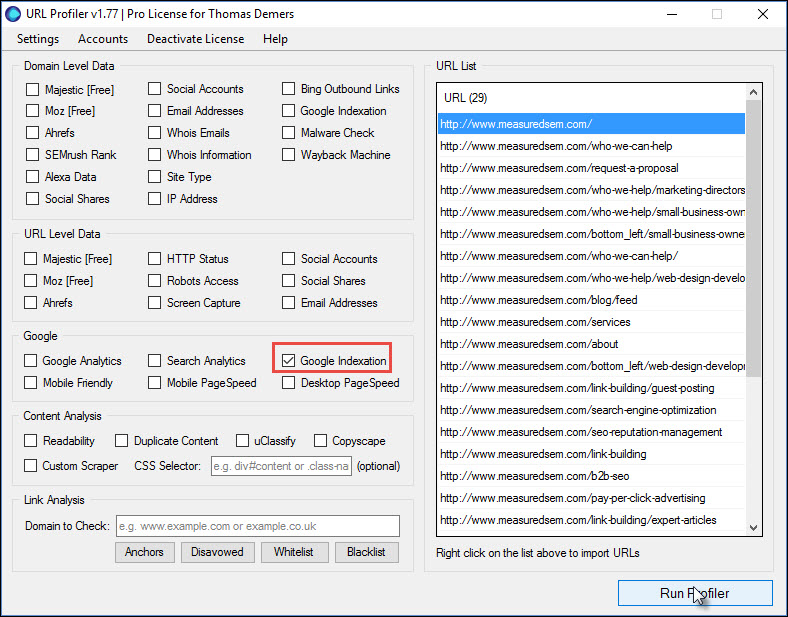Tick the Custom Scraper checkbox
The width and height of the screenshot is (788, 617).
pos(31,466)
